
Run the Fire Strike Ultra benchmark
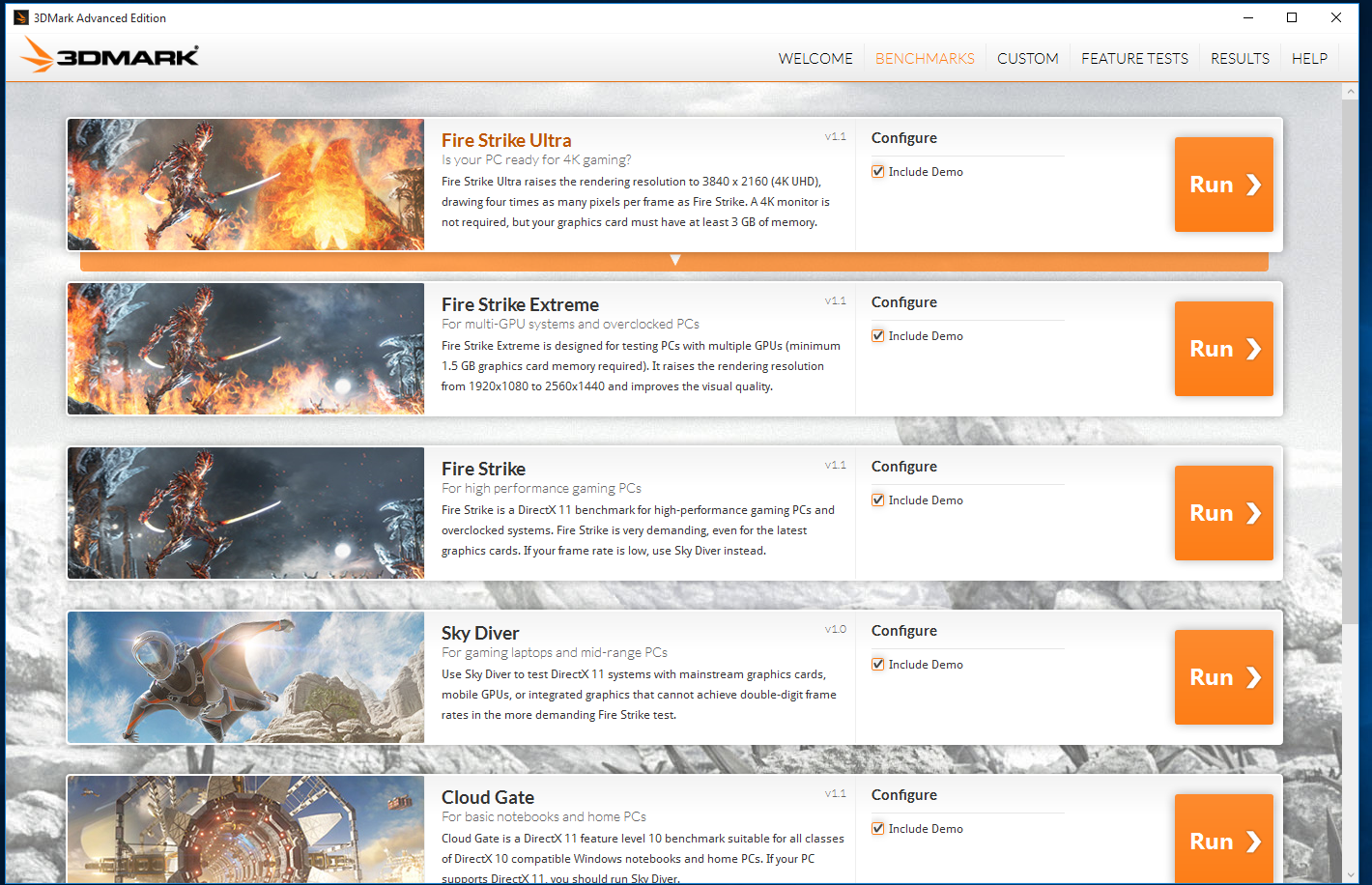point(1224,185)
